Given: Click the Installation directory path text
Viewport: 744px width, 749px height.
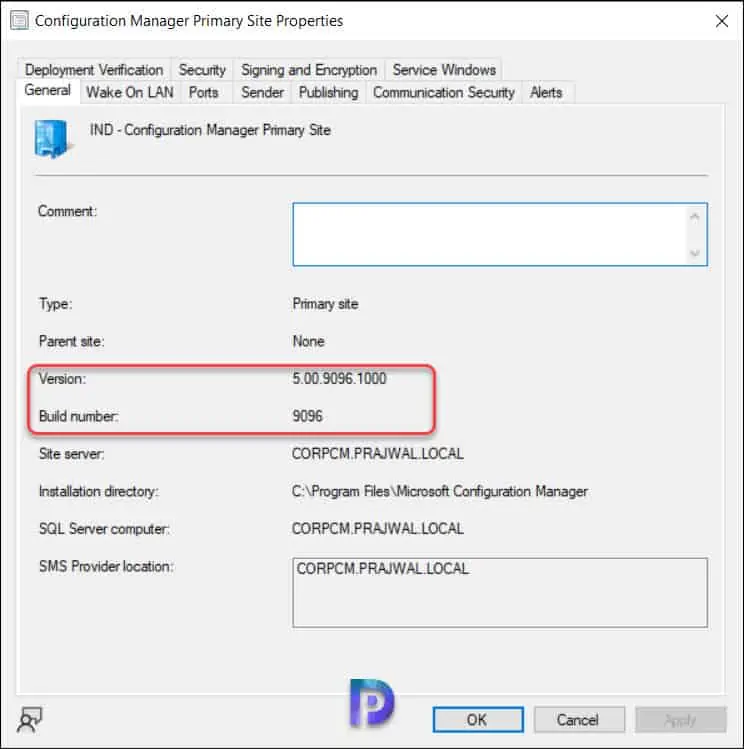Looking at the screenshot, I should (x=440, y=492).
